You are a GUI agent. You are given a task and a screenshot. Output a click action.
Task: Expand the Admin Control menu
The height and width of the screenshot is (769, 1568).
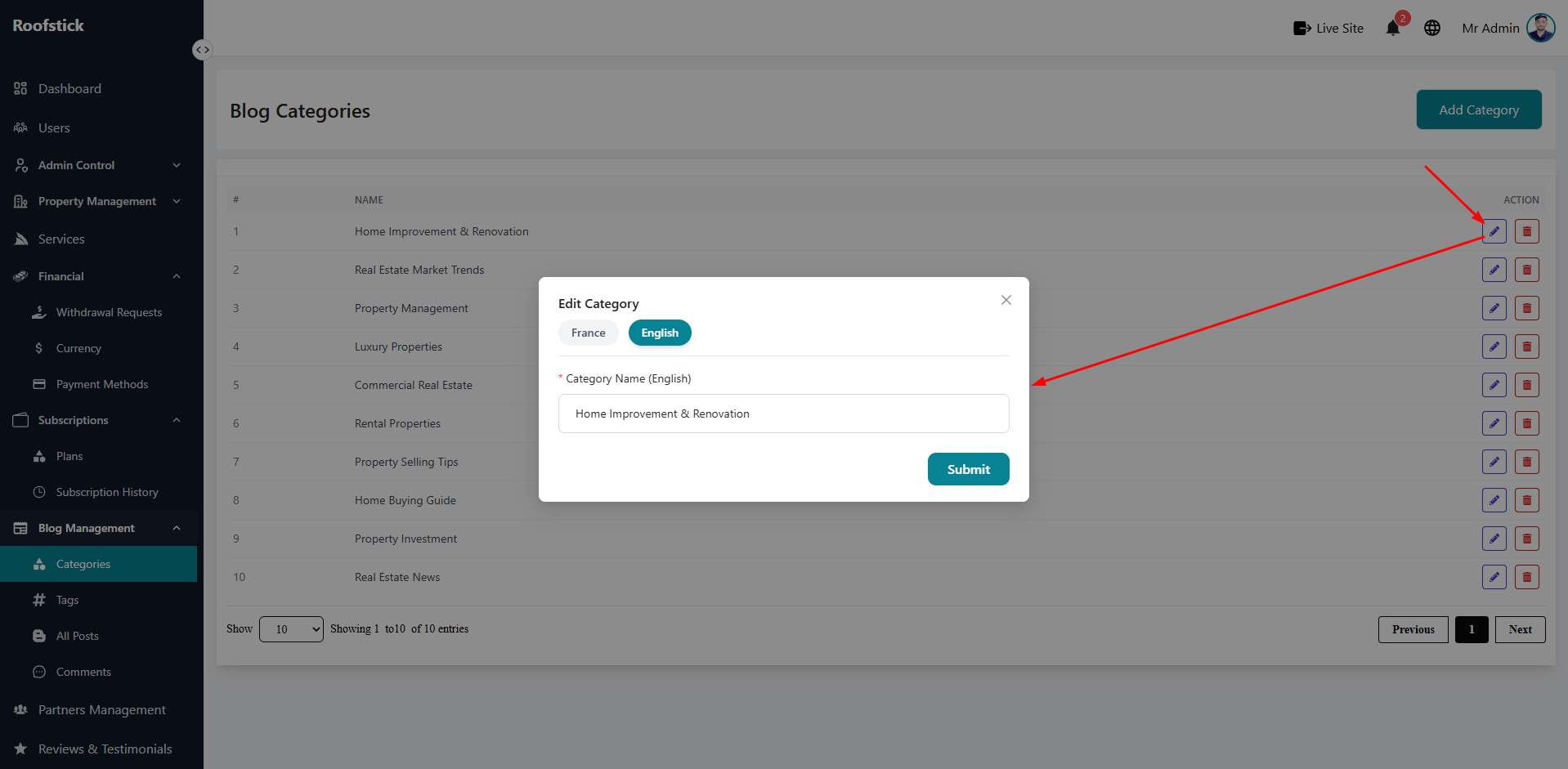[x=98, y=165]
